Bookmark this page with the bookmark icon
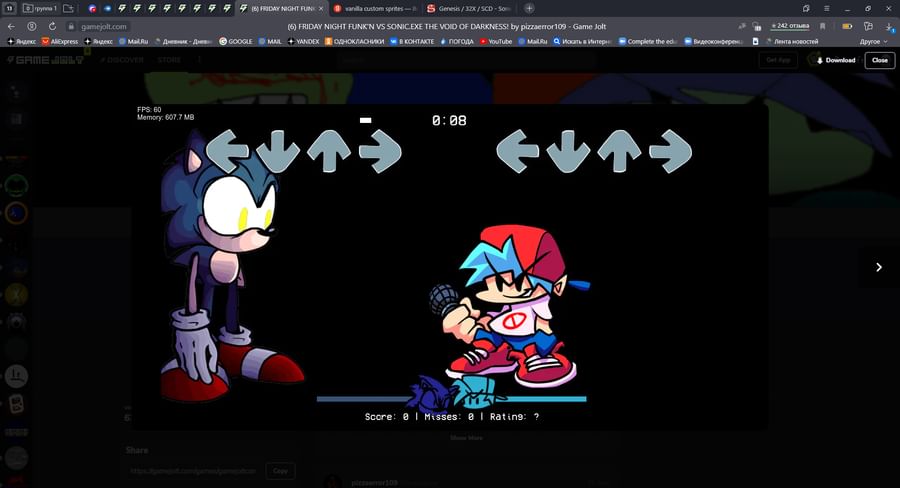900x488 pixels. coord(823,26)
